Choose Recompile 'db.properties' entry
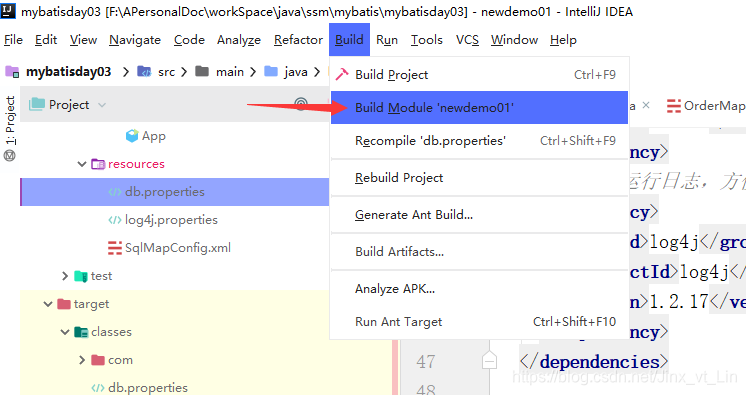This screenshot has width=746, height=395. pyautogui.click(x=479, y=141)
